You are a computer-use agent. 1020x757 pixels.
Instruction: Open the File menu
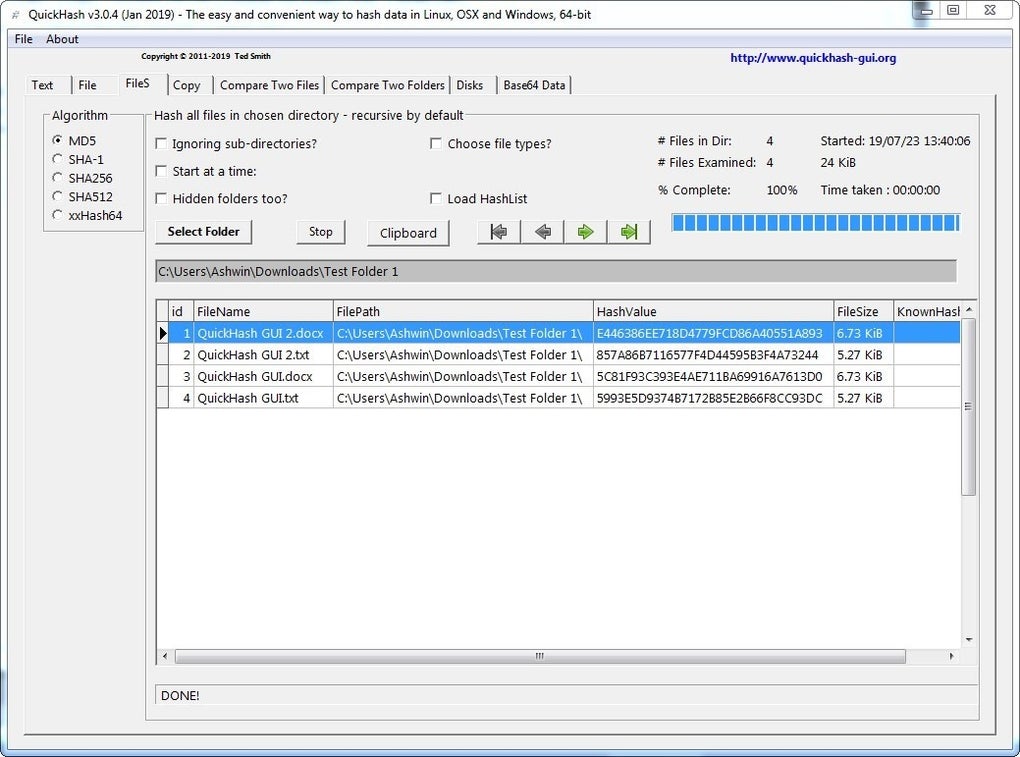coord(22,39)
